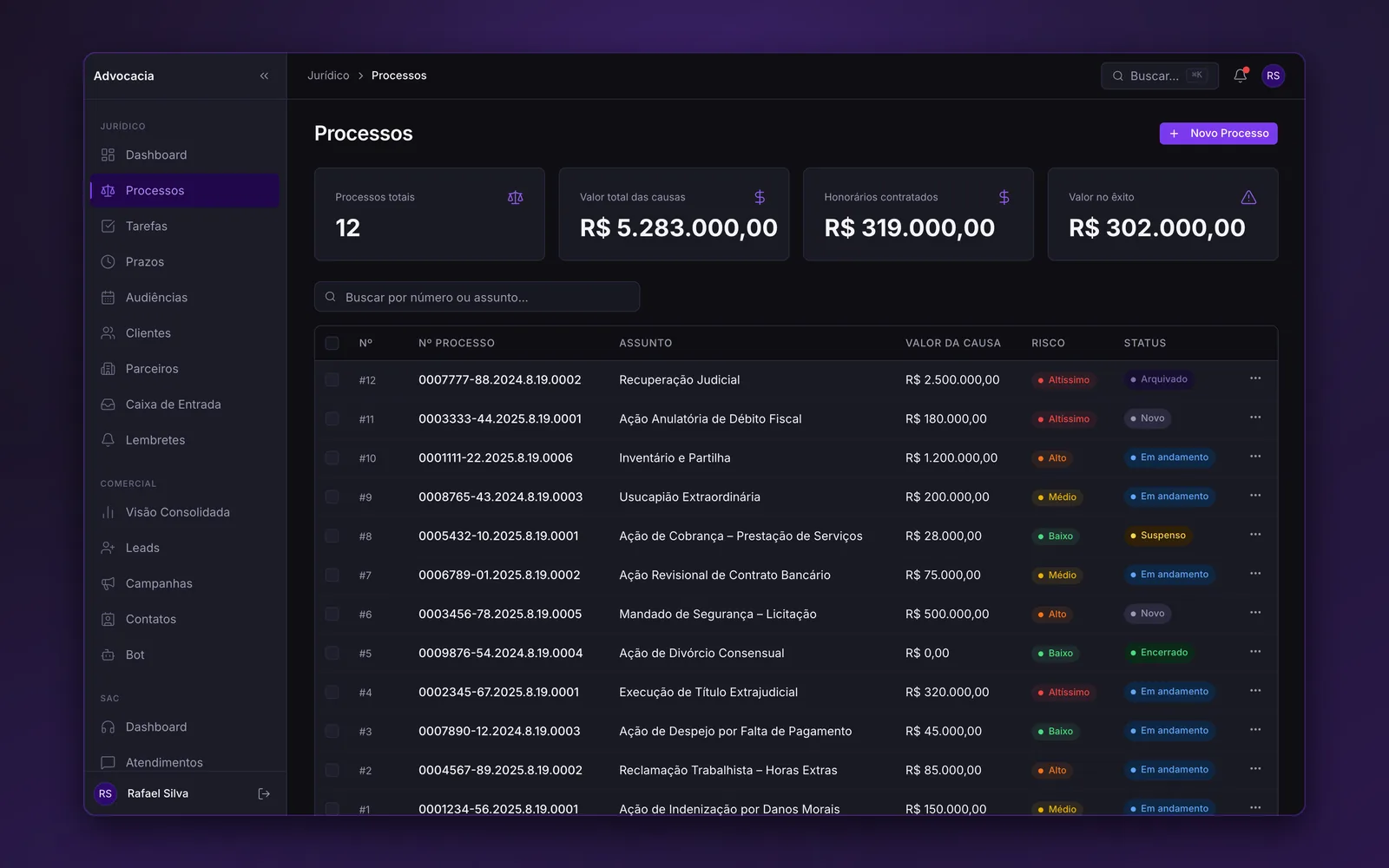The image size is (1389, 868).
Task: Open the JURÍDICO Dashboard menu item
Action: (185, 155)
